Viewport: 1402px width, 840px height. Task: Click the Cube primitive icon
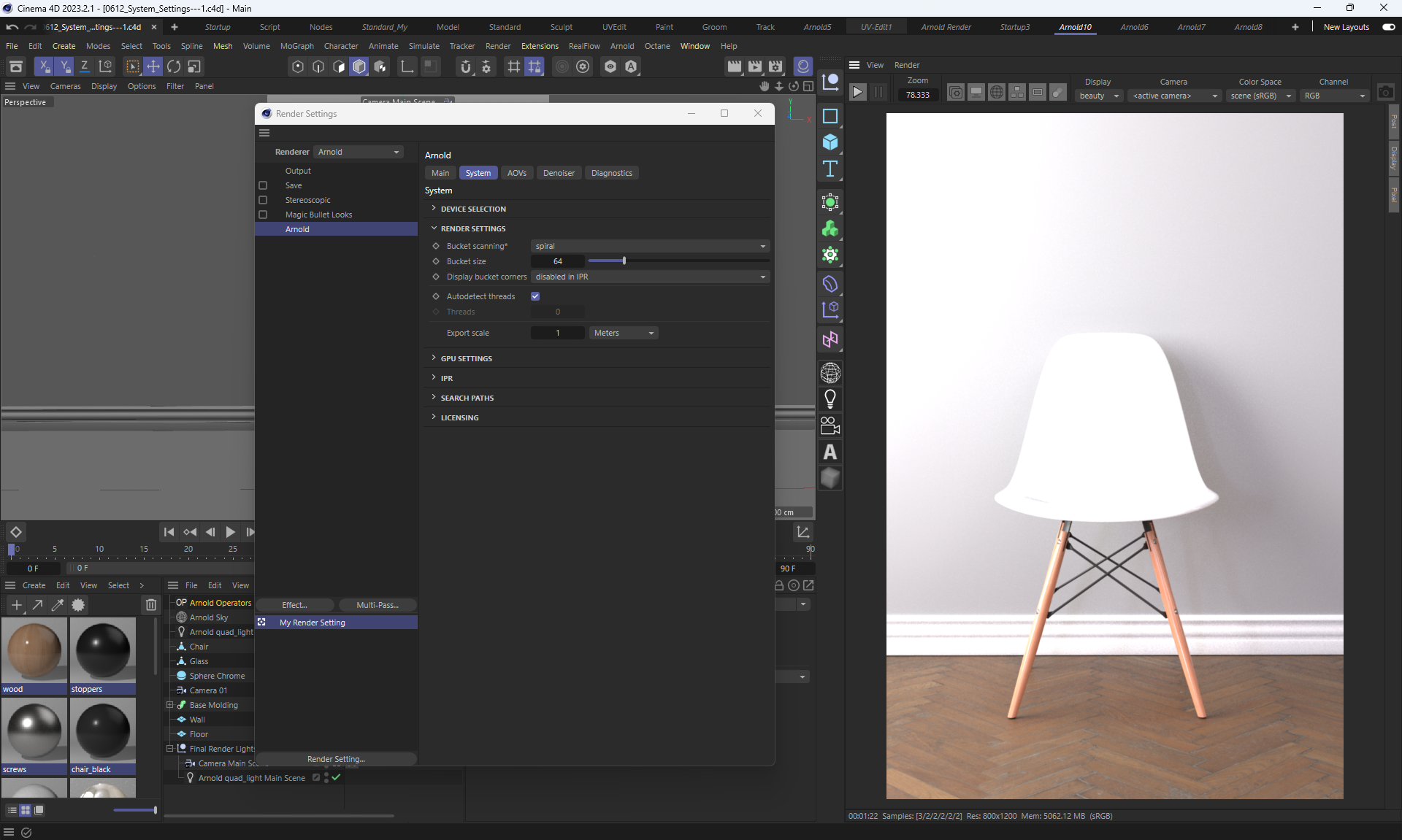click(x=830, y=142)
